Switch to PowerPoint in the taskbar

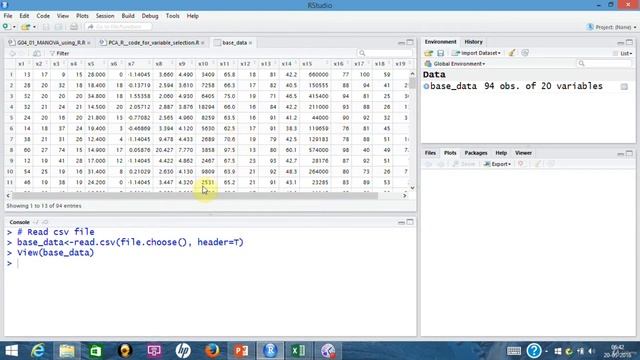pos(241,351)
